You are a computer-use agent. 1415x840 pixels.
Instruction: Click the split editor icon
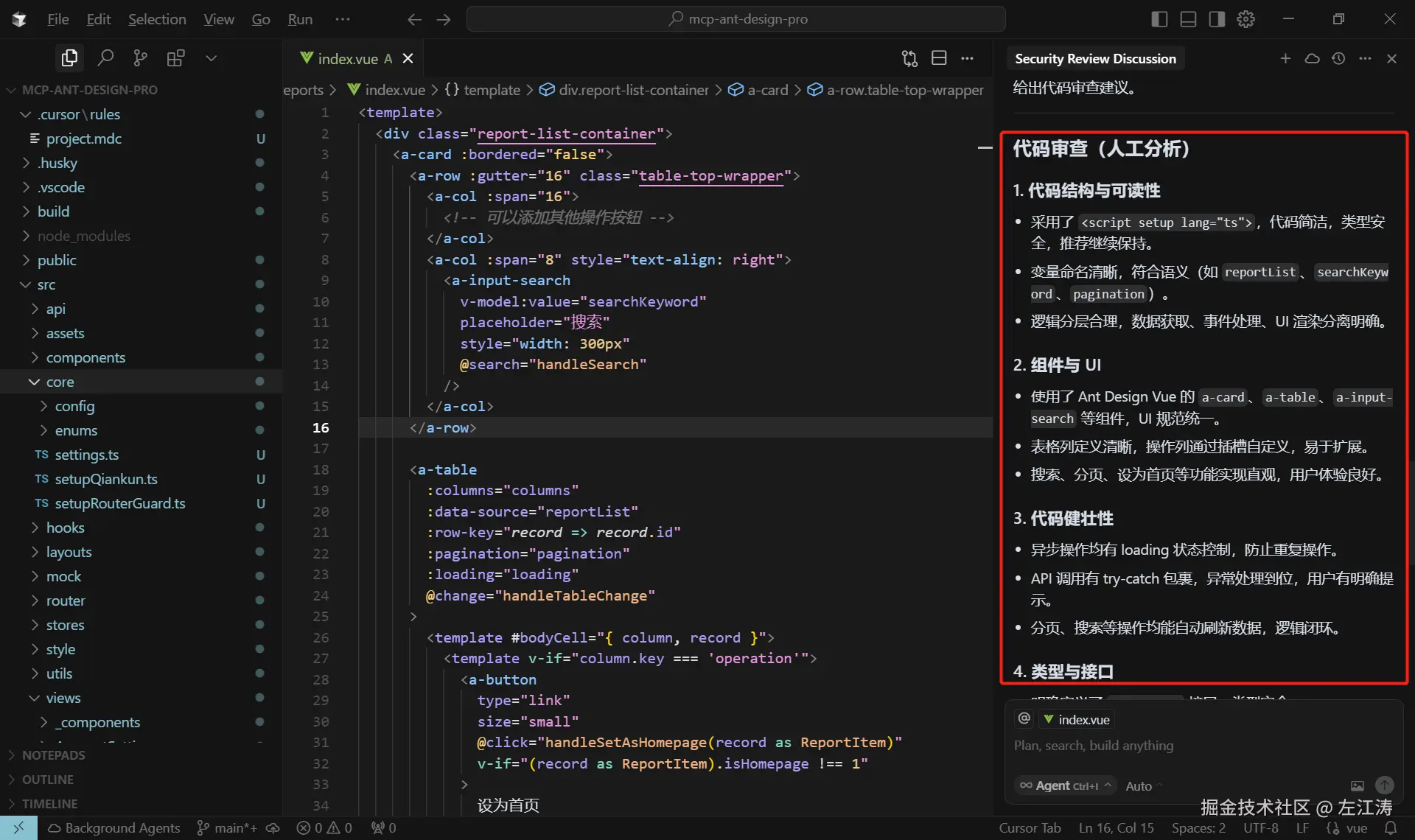click(939, 57)
